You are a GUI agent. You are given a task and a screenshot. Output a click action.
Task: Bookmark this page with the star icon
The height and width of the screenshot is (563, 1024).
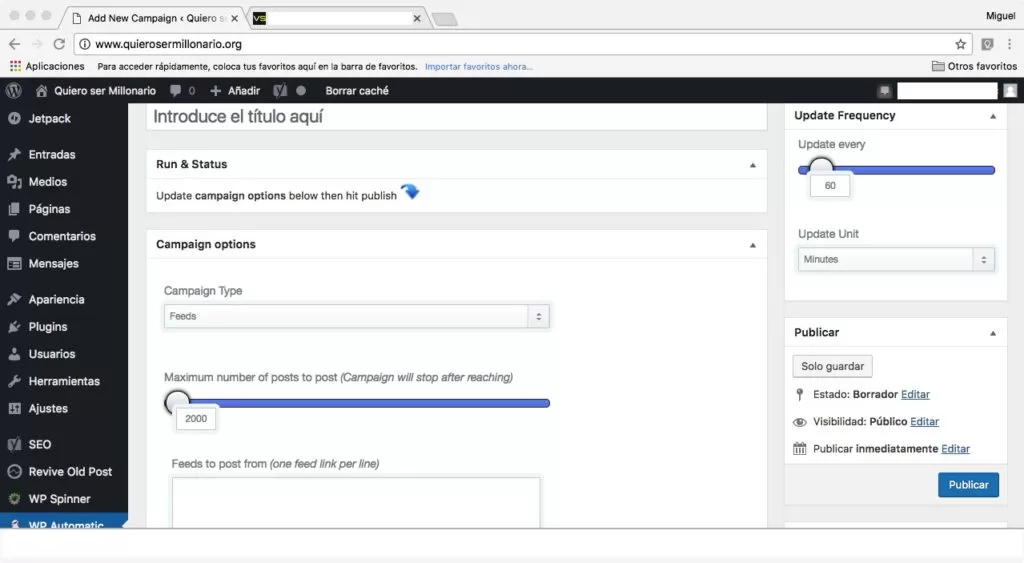click(x=960, y=44)
